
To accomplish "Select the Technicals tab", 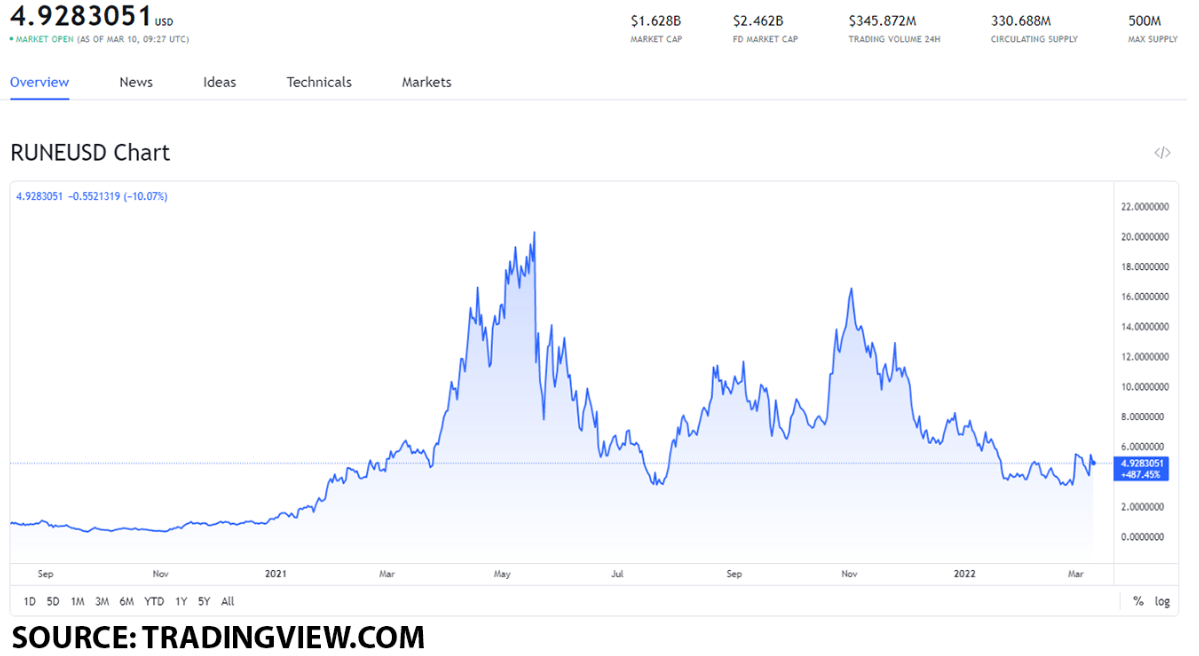I will (x=319, y=82).
